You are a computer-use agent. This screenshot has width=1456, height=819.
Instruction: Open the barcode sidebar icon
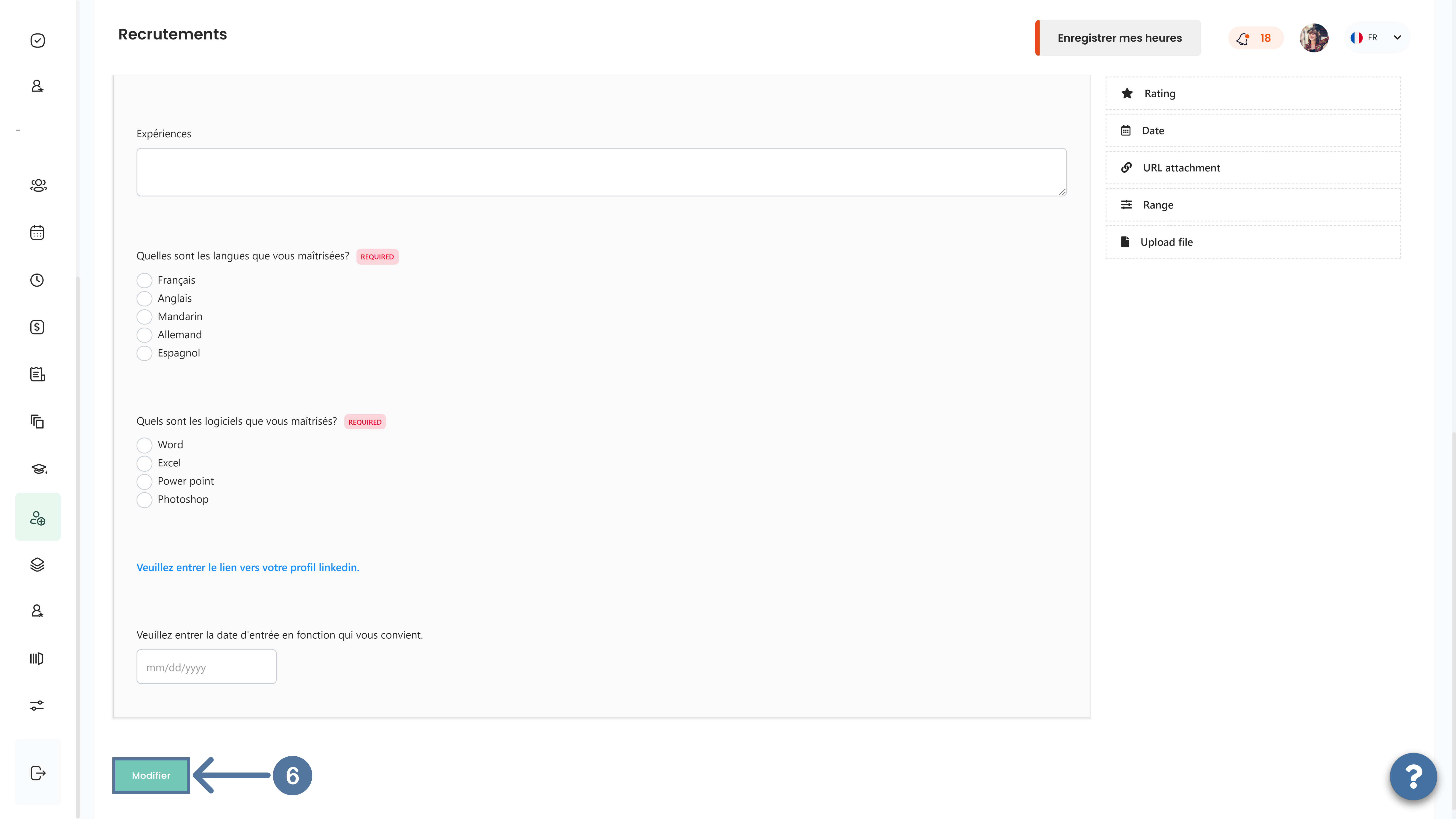click(37, 659)
